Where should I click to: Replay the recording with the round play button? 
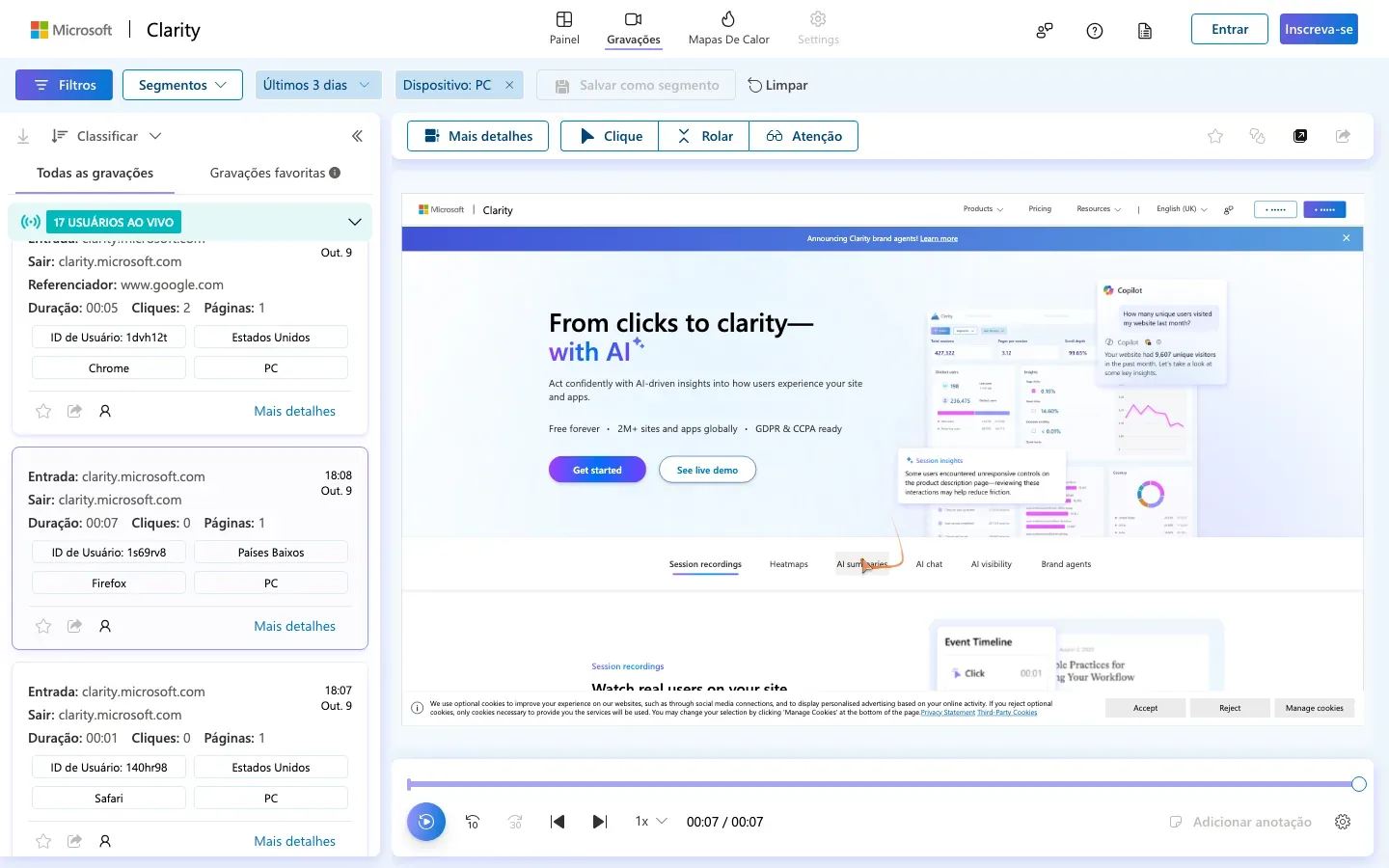click(426, 822)
